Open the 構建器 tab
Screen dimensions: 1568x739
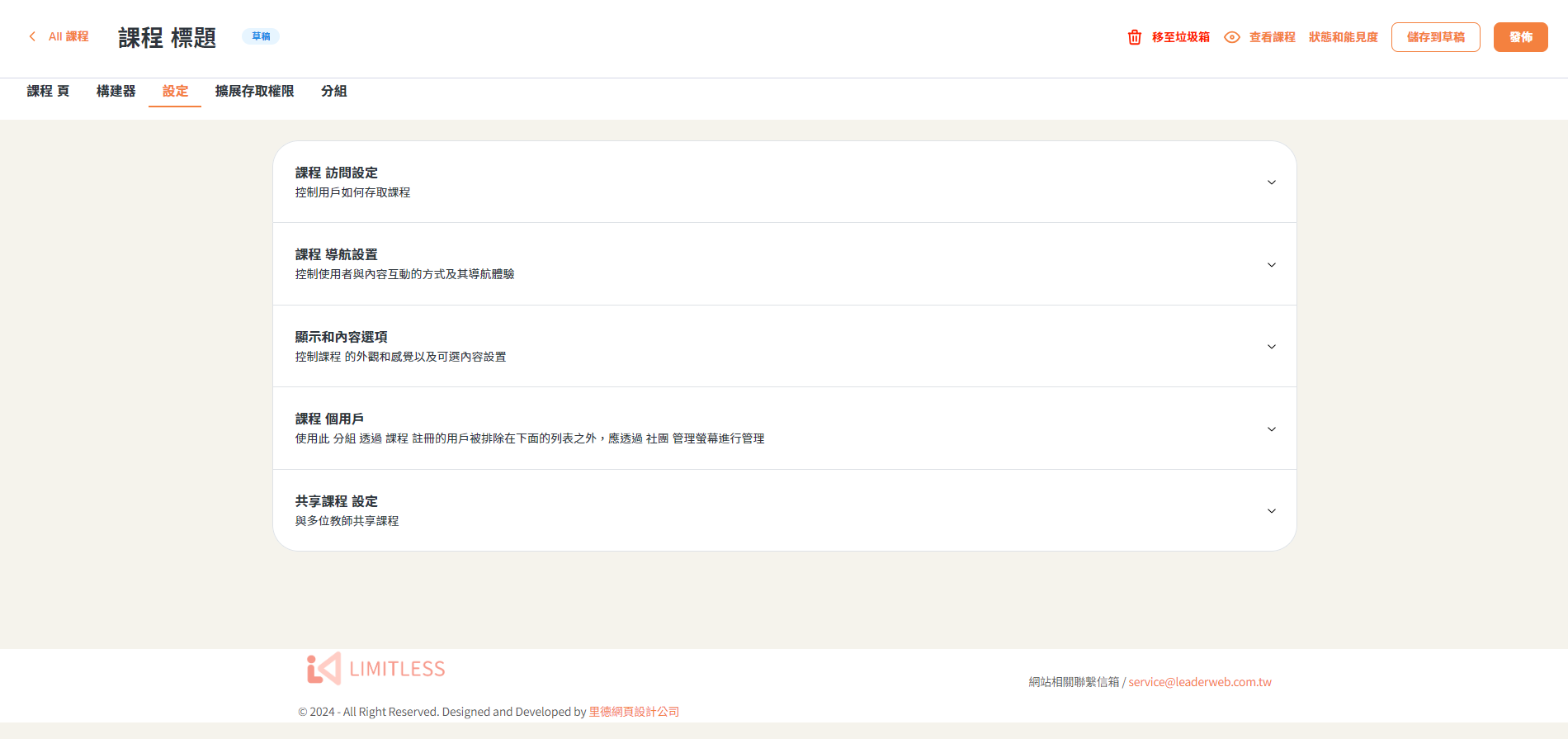pos(116,92)
